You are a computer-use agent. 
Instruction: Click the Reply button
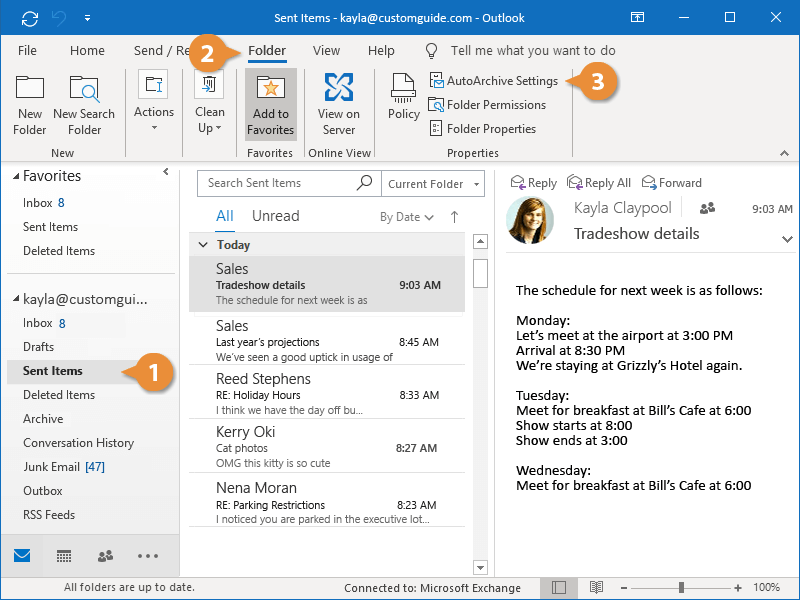click(x=534, y=182)
